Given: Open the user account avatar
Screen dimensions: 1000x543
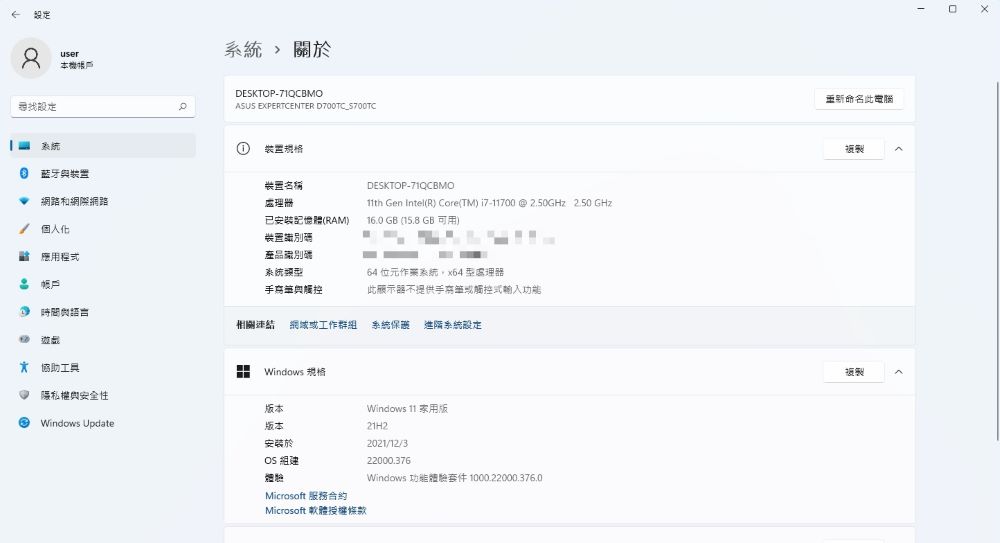Looking at the screenshot, I should click(31, 58).
